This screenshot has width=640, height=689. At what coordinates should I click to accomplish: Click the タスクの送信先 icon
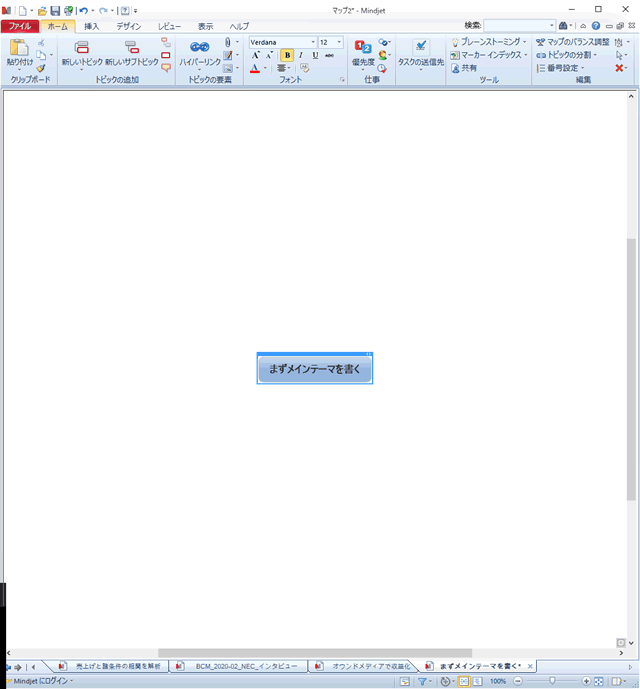click(x=420, y=47)
